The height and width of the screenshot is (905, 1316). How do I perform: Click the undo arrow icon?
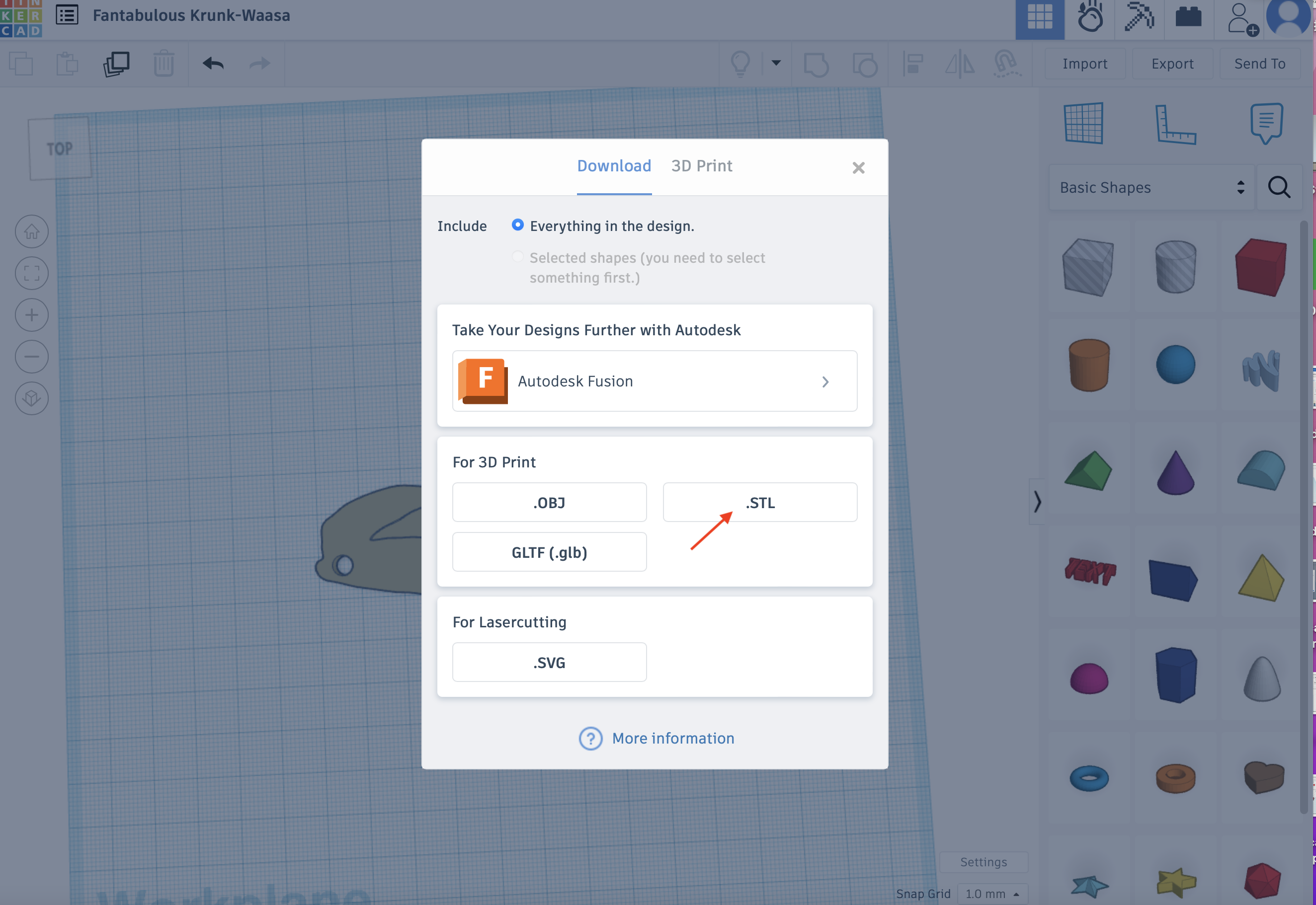(x=213, y=64)
